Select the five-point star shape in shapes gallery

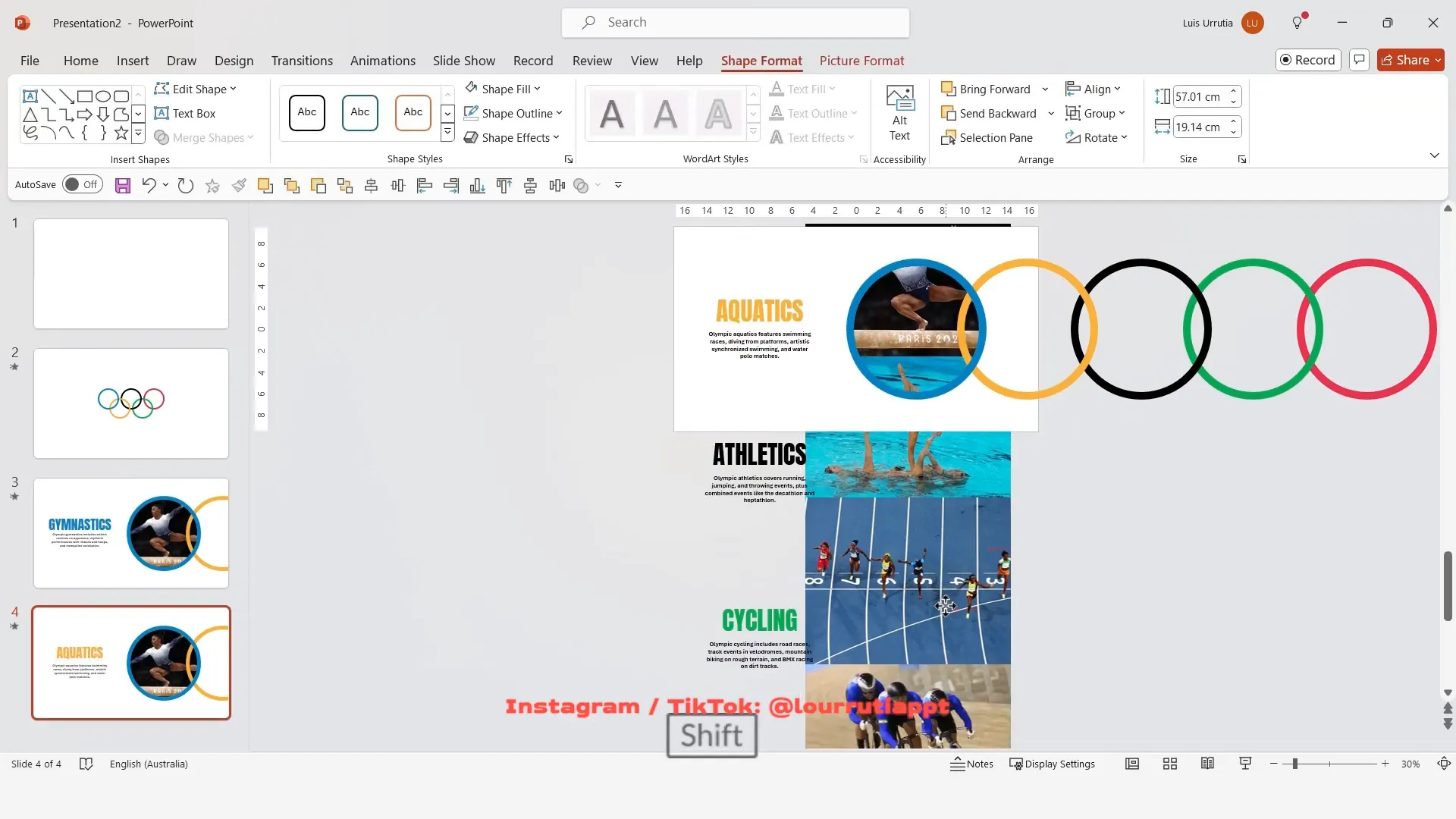pos(121,133)
